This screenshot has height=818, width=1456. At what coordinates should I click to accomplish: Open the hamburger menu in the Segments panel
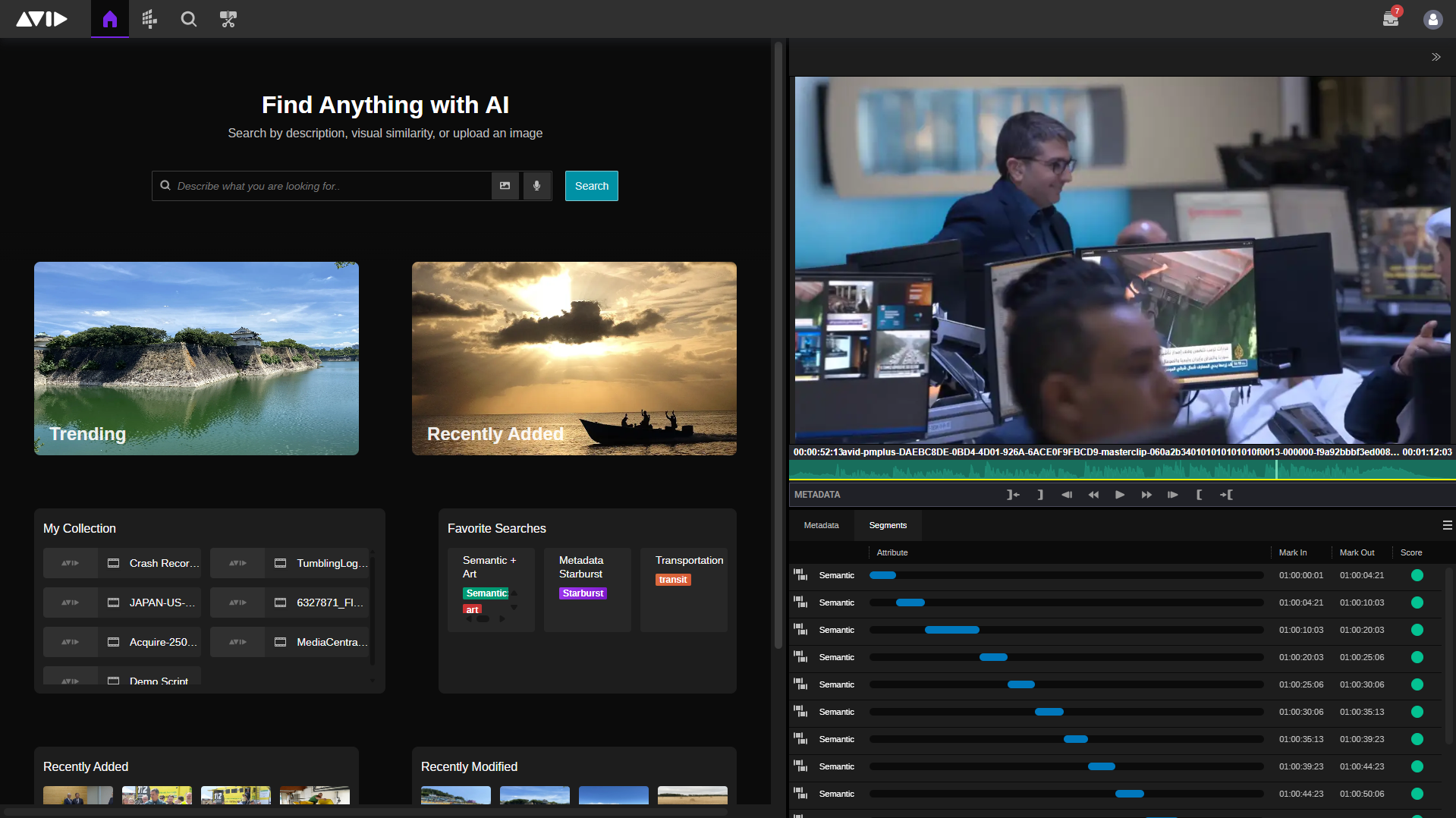[x=1446, y=524]
